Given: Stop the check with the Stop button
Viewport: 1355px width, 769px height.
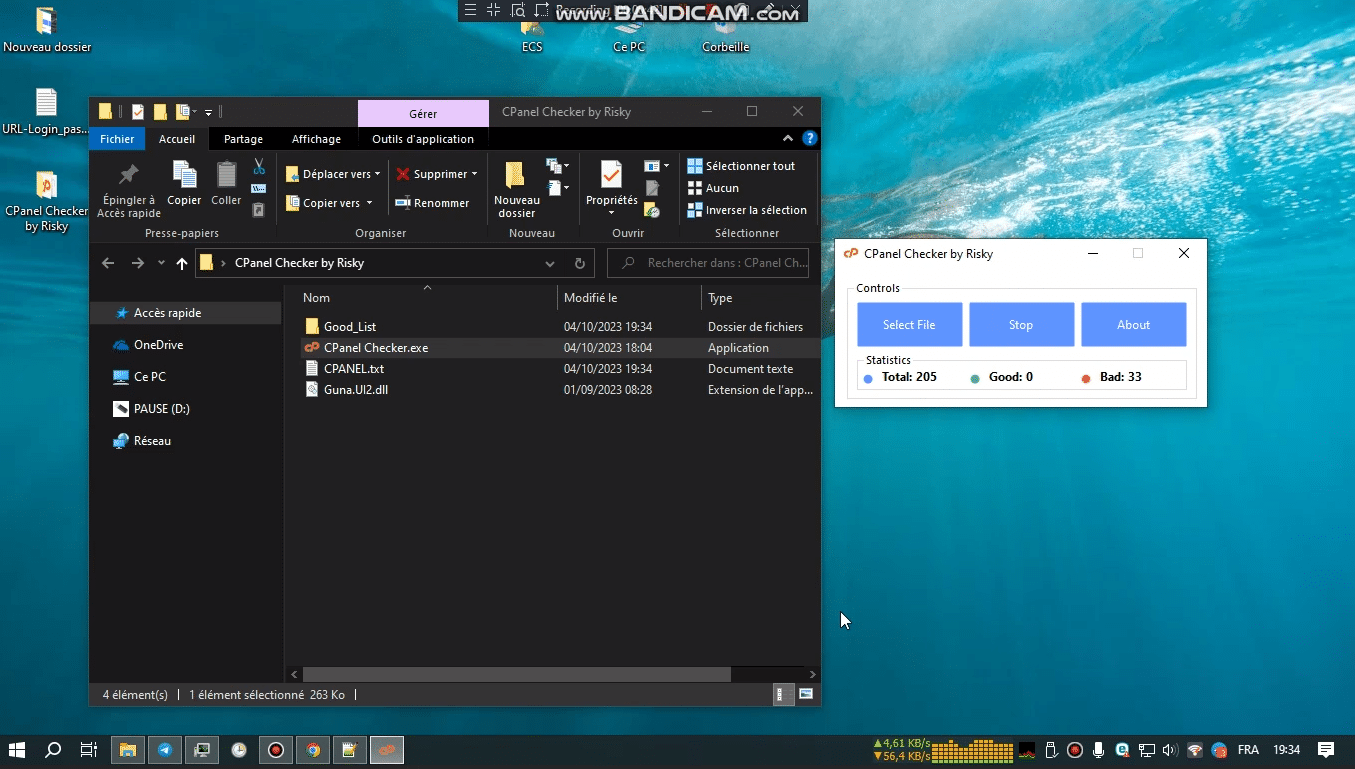Looking at the screenshot, I should 1021,324.
